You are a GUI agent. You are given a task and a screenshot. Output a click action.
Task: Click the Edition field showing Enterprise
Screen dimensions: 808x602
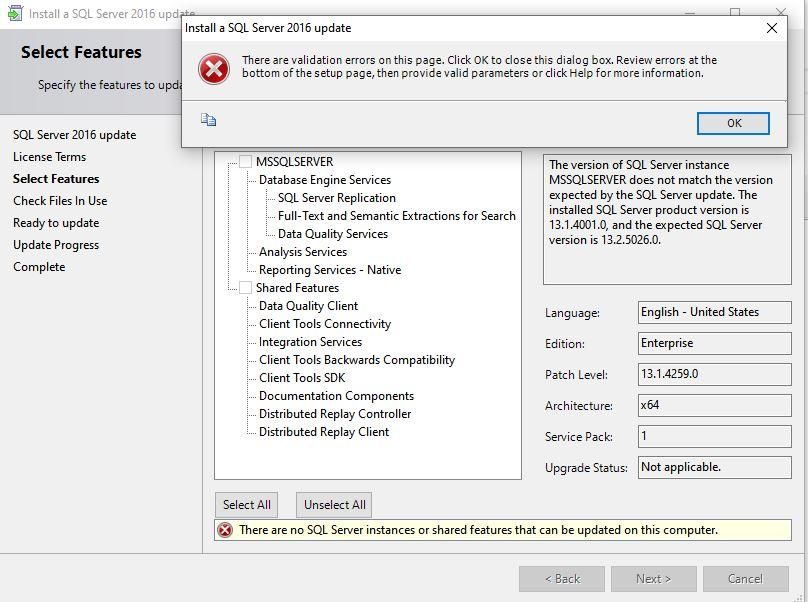714,343
